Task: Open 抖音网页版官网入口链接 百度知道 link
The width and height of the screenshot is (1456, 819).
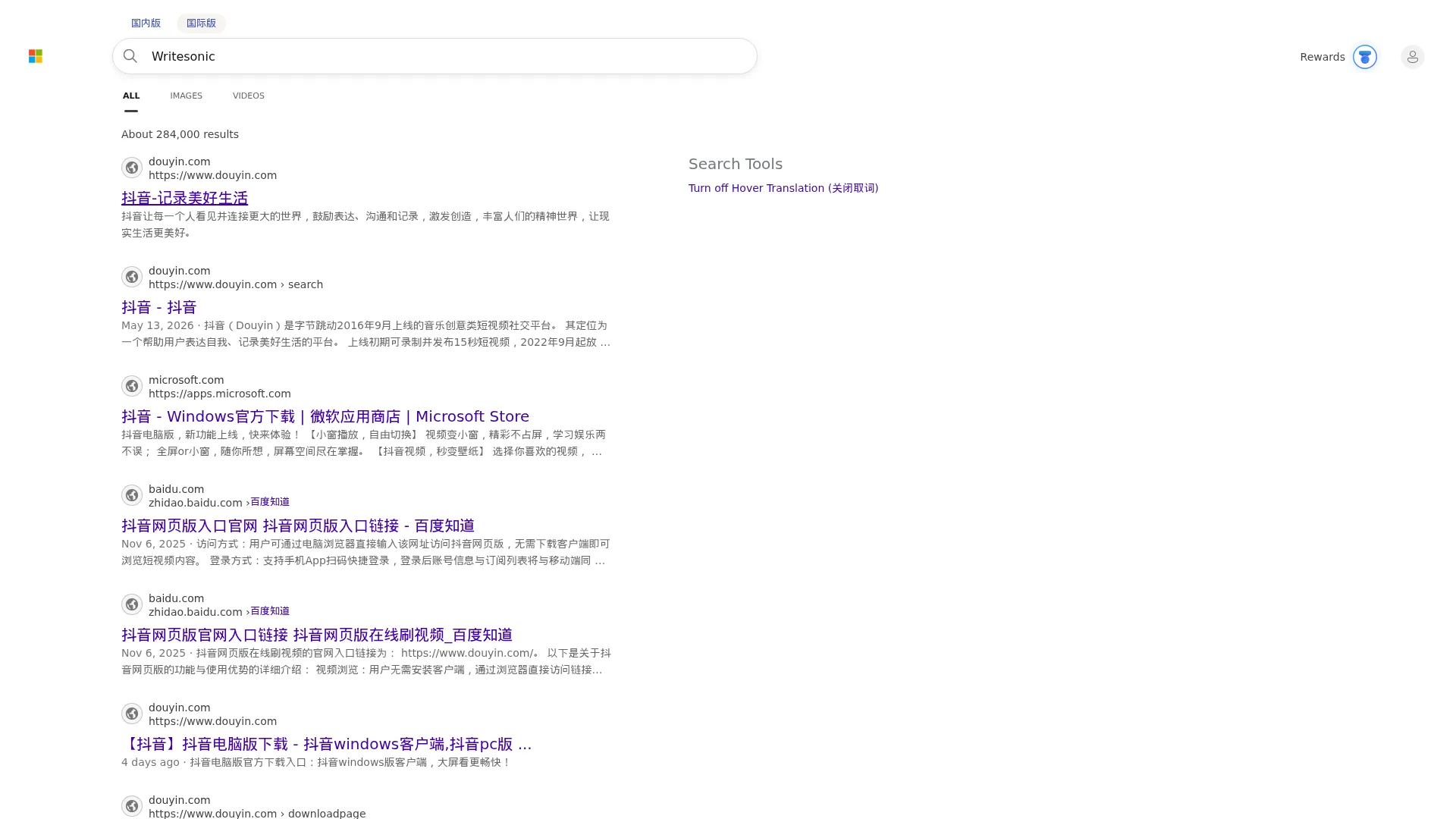Action: [317, 635]
